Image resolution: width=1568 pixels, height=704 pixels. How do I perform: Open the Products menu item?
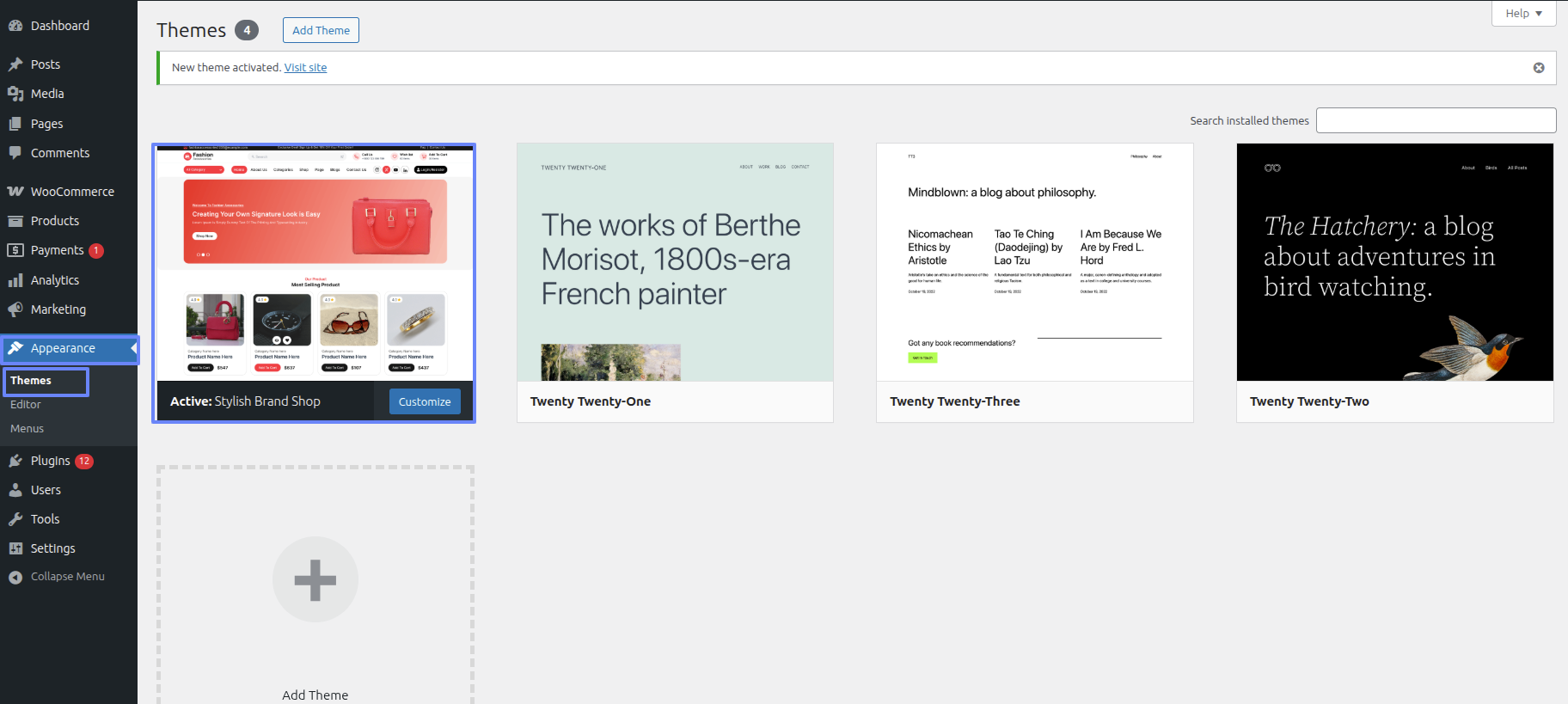point(55,221)
